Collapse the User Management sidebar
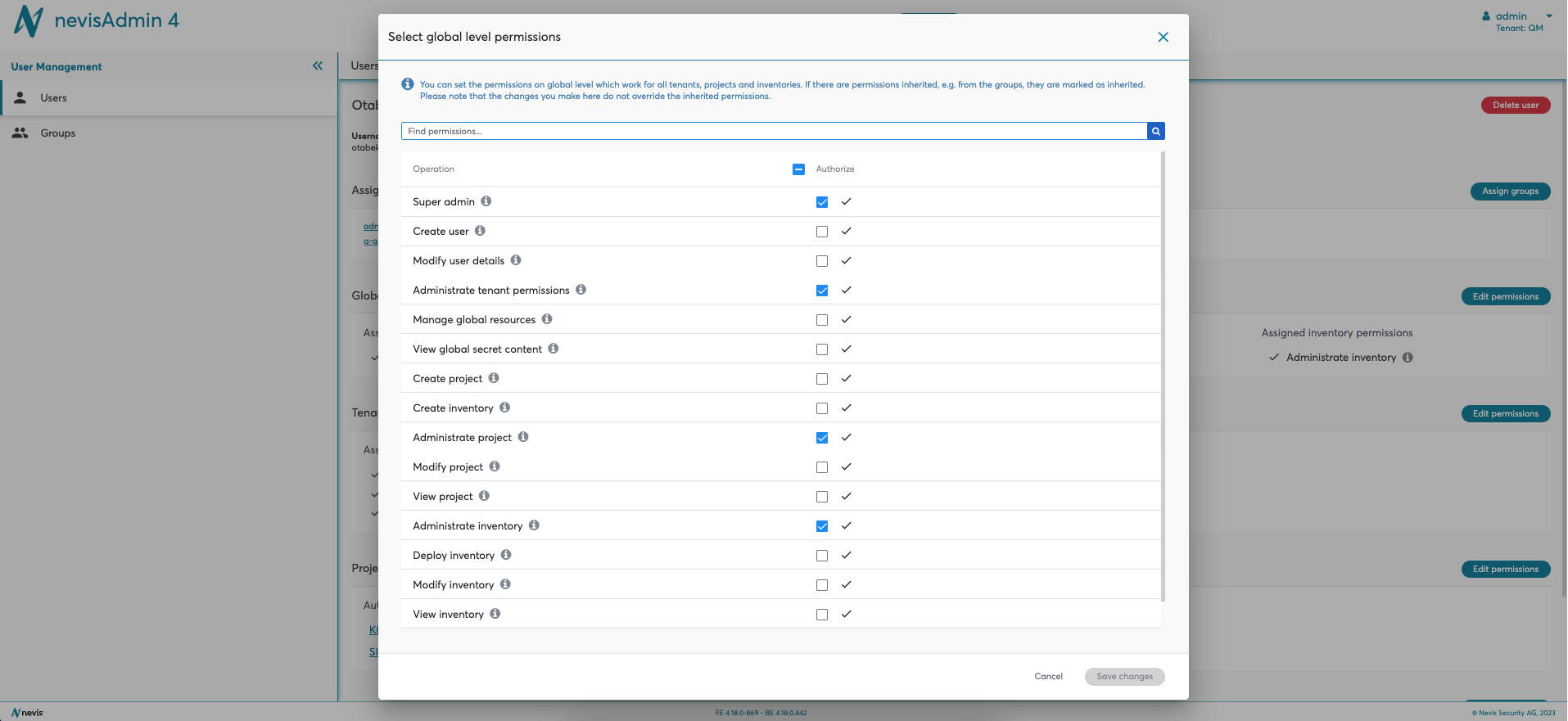The image size is (1568, 721). [318, 66]
